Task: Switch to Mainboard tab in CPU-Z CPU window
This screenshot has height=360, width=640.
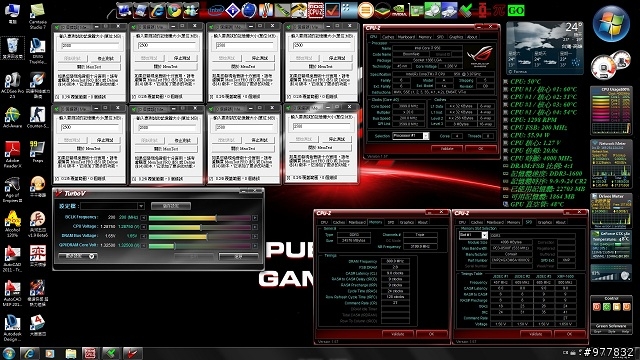Action: tap(406, 37)
